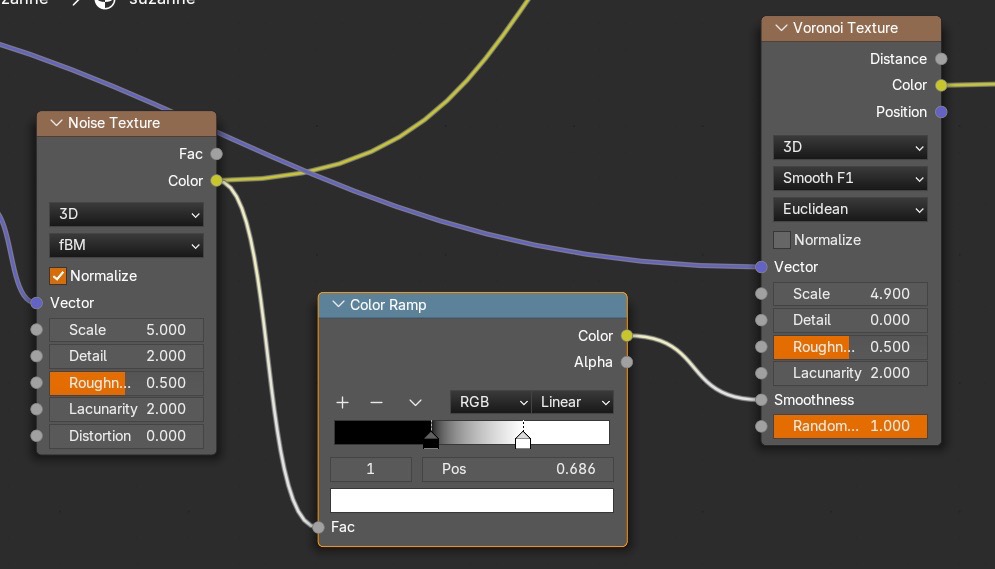Click Voronoi Detail field 0.000
This screenshot has width=995, height=569.
[850, 320]
